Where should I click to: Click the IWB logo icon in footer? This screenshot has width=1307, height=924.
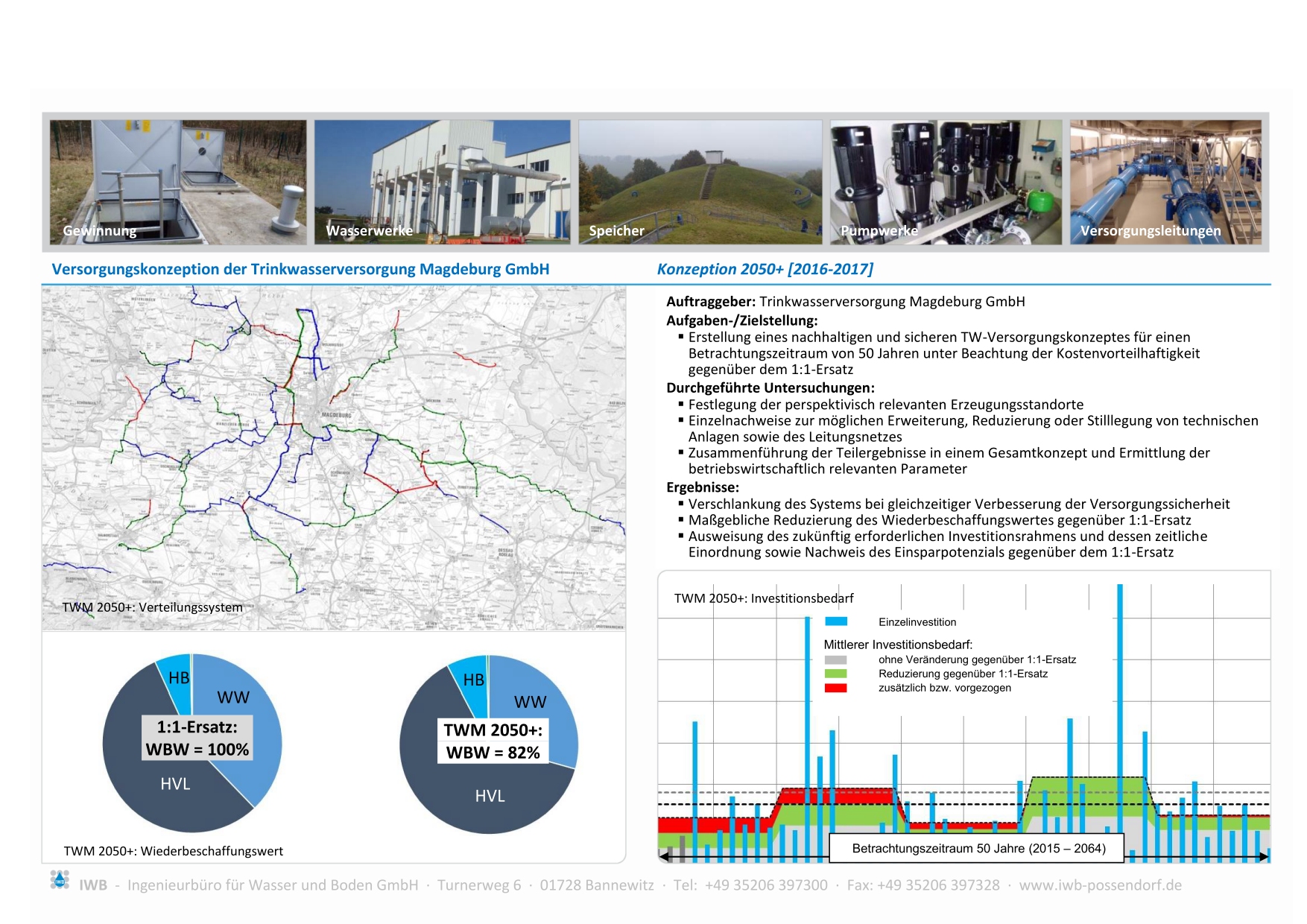tap(60, 879)
